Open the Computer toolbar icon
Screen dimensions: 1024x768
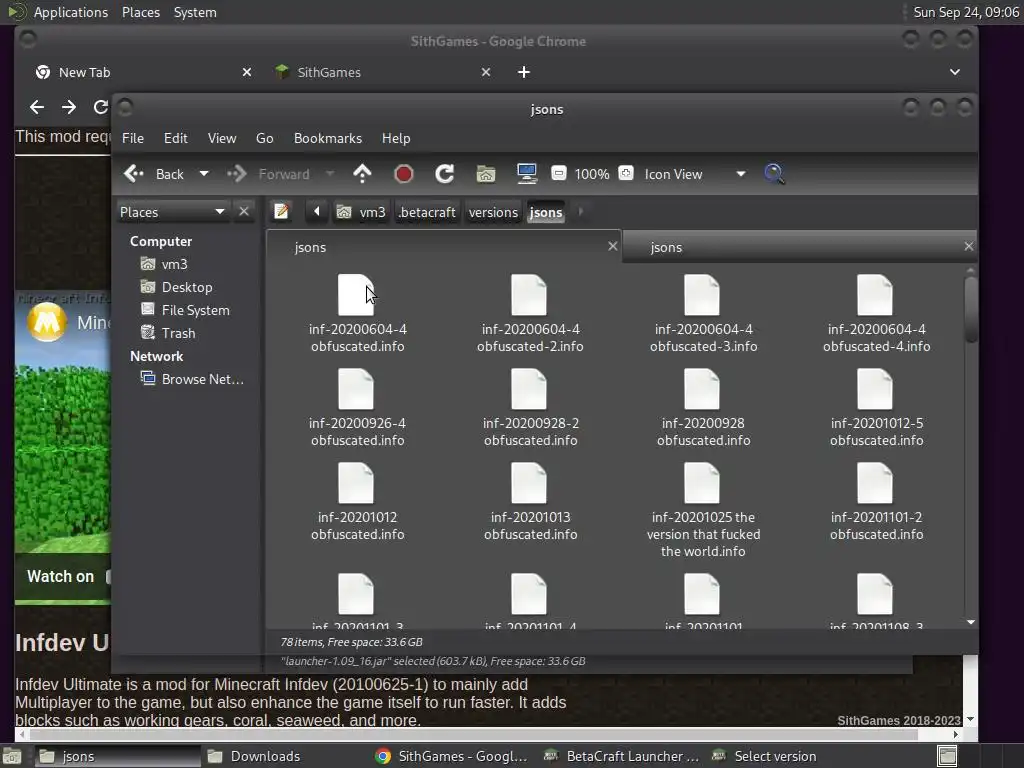pos(526,174)
